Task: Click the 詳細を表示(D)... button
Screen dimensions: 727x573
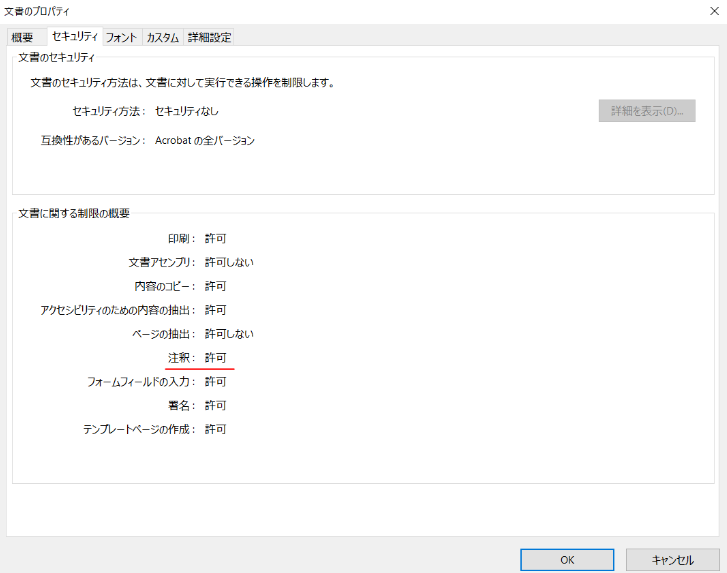Action: [x=647, y=111]
